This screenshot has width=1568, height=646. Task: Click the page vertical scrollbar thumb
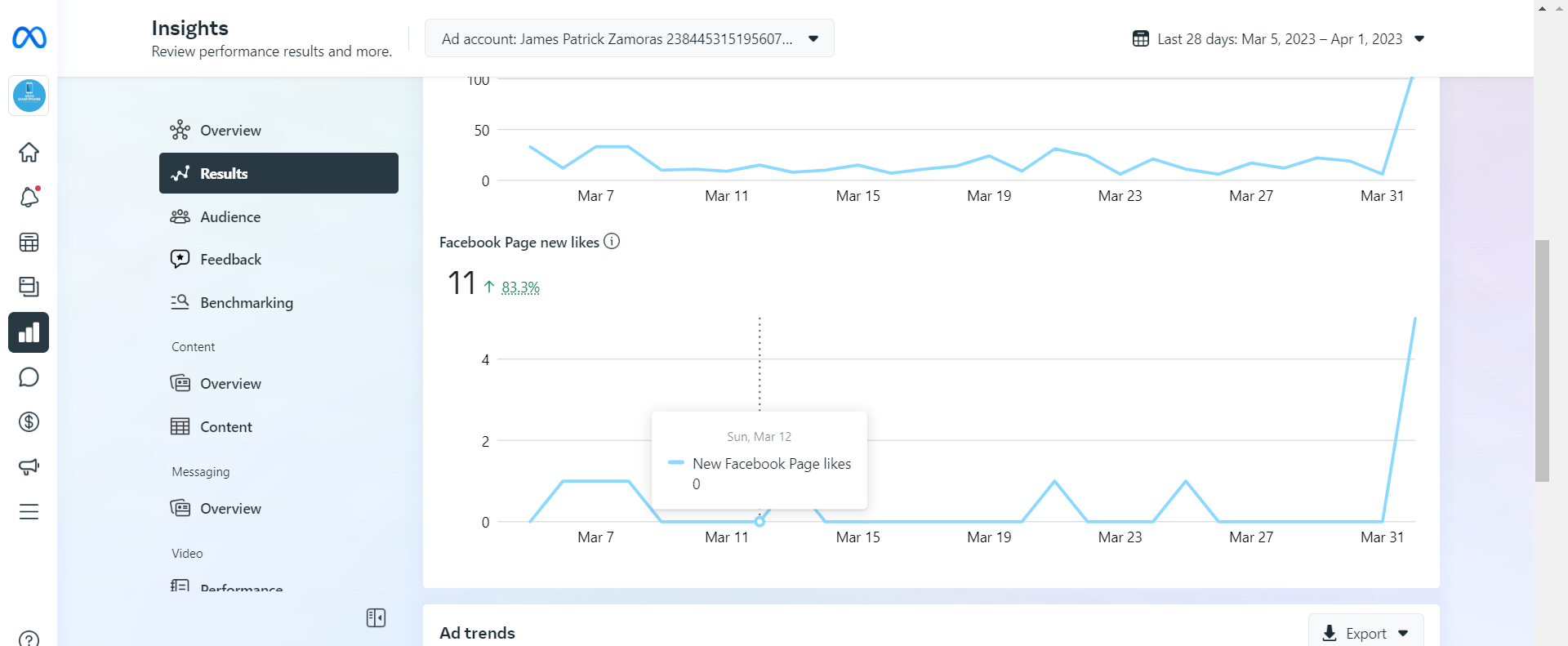click(x=1542, y=359)
